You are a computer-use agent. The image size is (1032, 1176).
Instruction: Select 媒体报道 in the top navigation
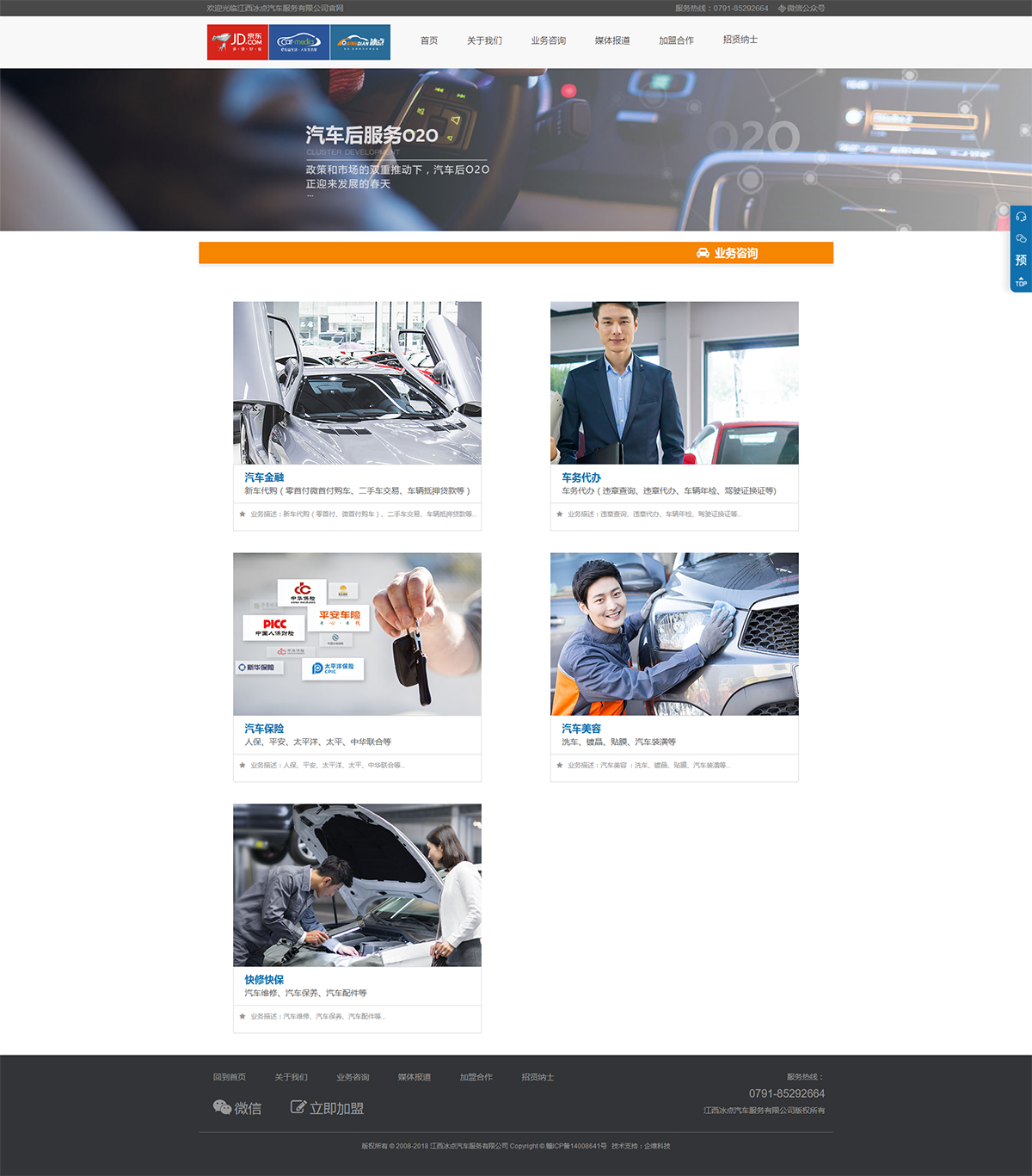click(x=612, y=40)
